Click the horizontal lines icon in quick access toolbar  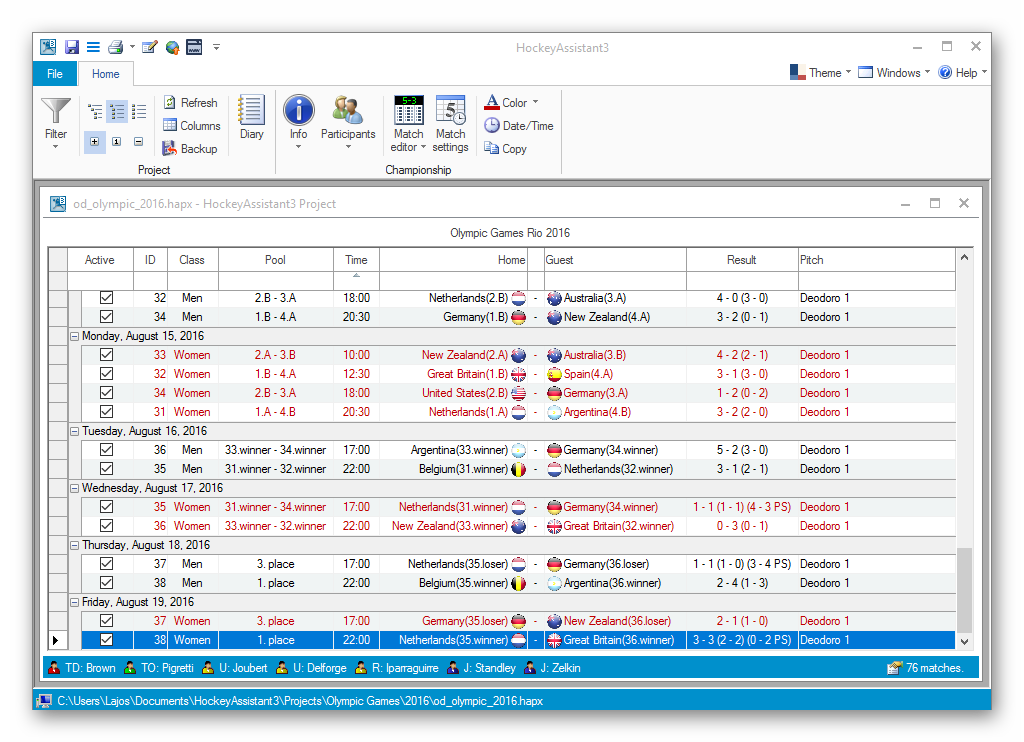(93, 47)
